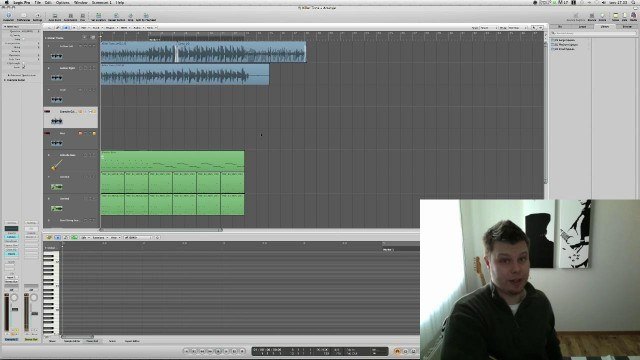Open the Score editor tab

coord(112,341)
